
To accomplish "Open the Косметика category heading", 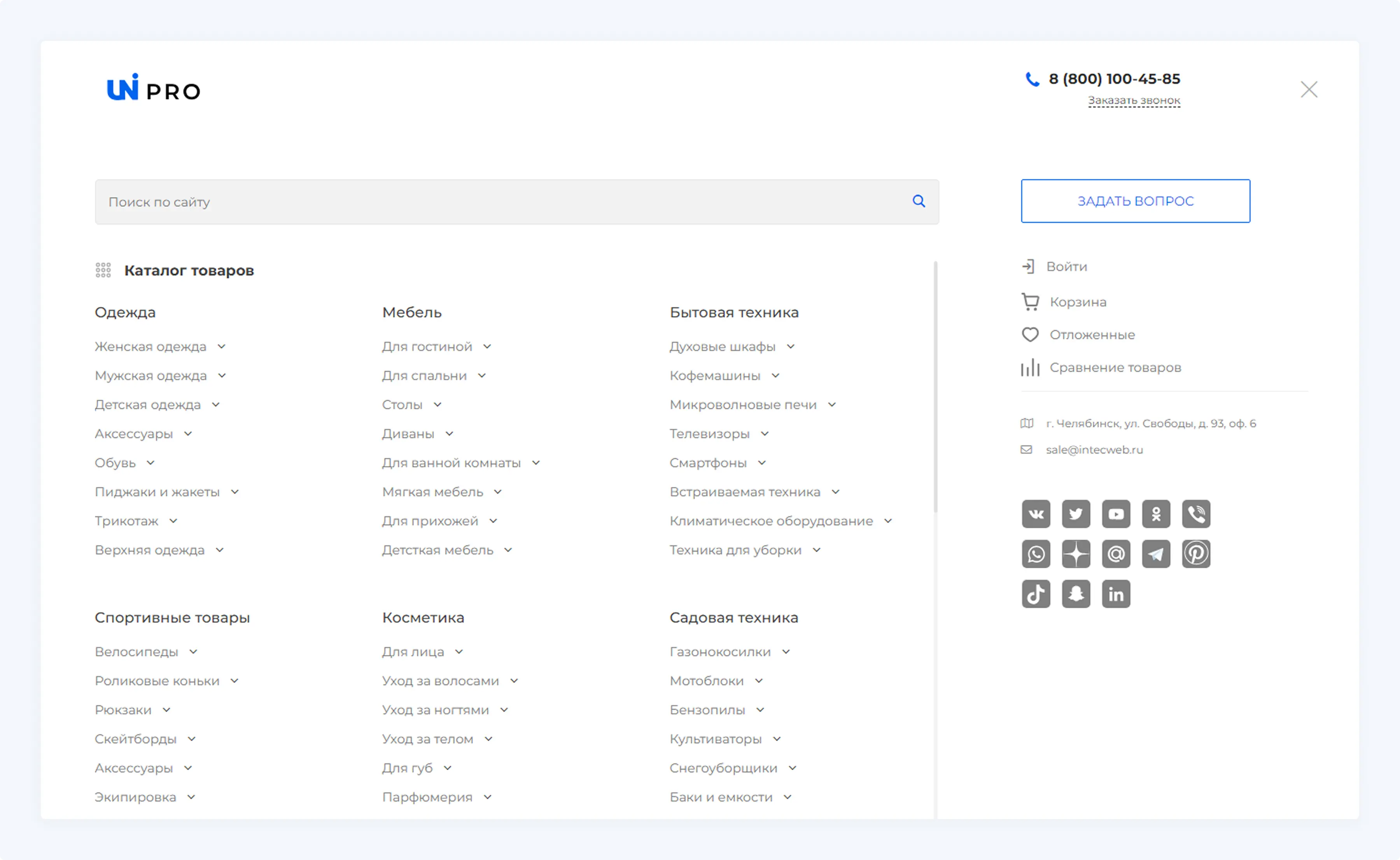I will tap(422, 618).
